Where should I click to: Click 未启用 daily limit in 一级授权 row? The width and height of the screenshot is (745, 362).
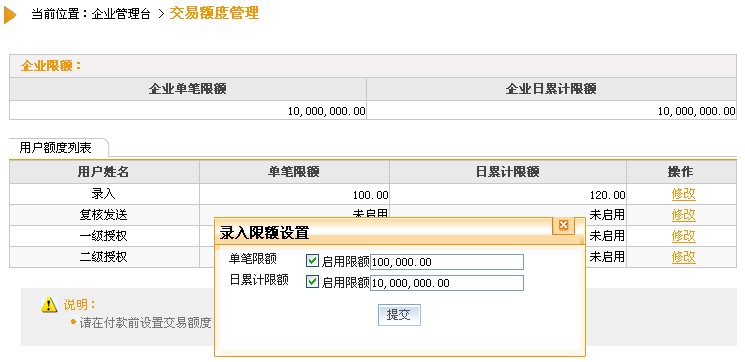click(x=607, y=236)
